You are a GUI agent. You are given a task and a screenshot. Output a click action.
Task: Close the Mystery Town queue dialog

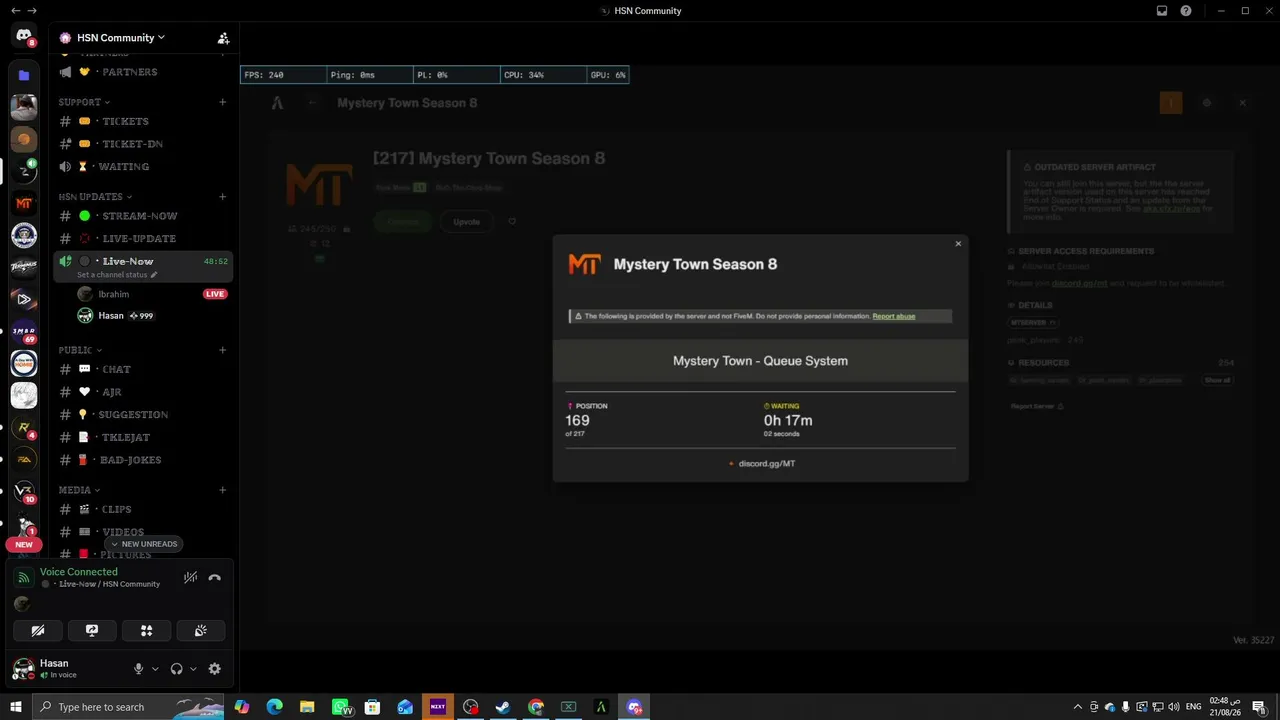click(x=958, y=244)
